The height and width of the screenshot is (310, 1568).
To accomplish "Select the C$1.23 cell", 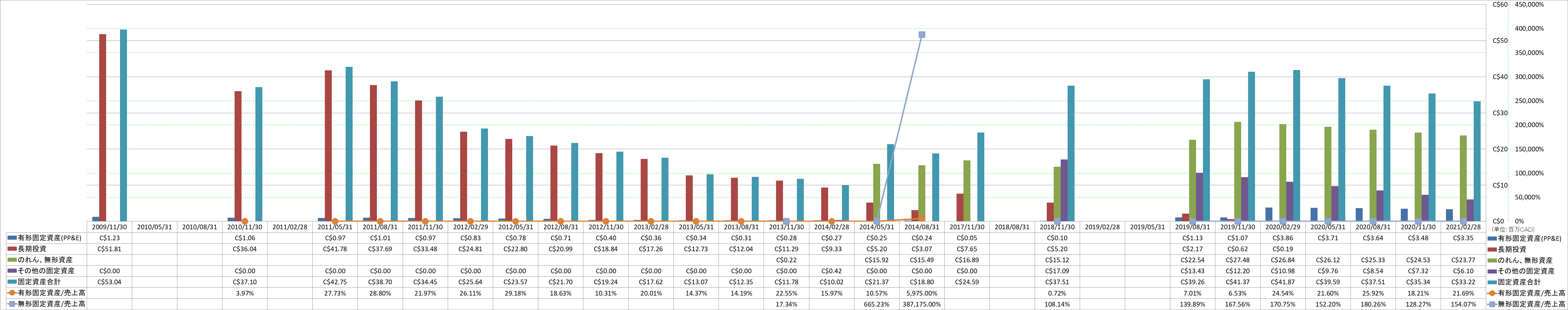I will coord(110,238).
